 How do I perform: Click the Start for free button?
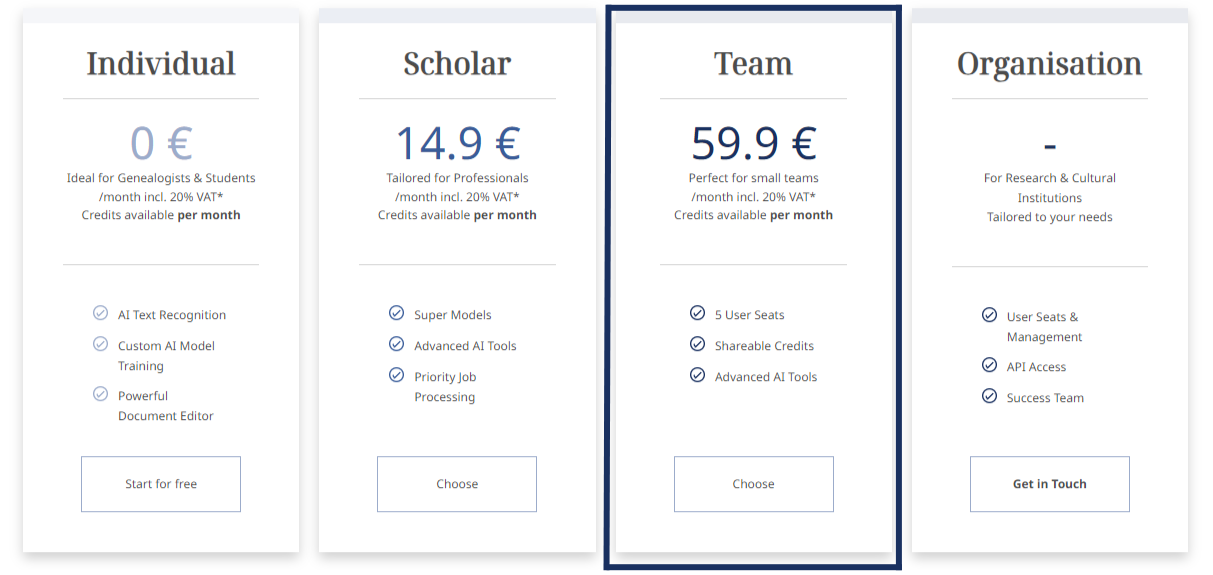click(x=161, y=484)
